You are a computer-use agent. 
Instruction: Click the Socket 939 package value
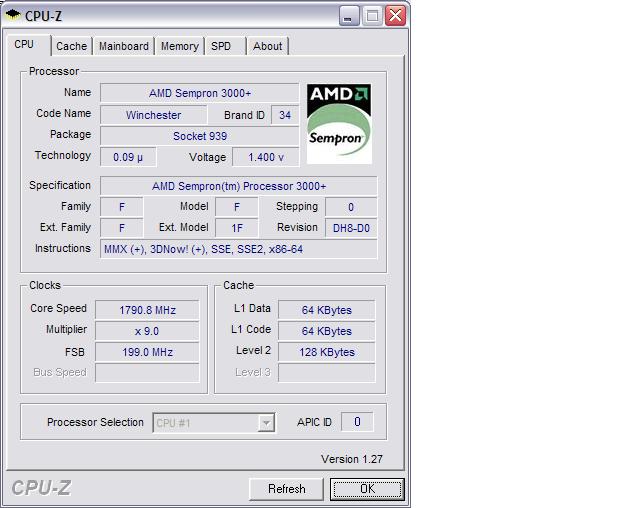[200, 136]
